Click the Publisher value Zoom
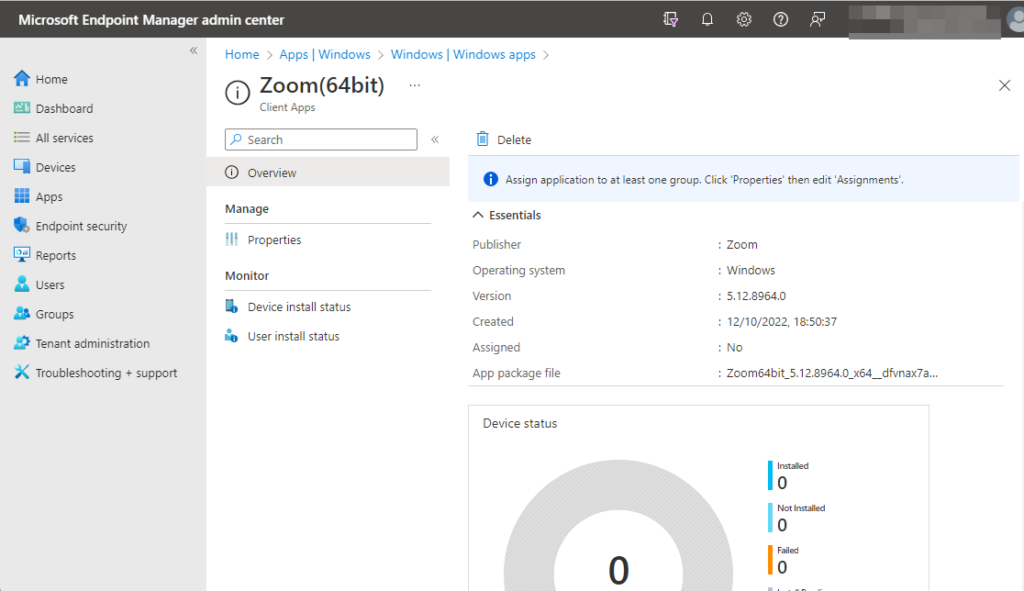 (742, 244)
